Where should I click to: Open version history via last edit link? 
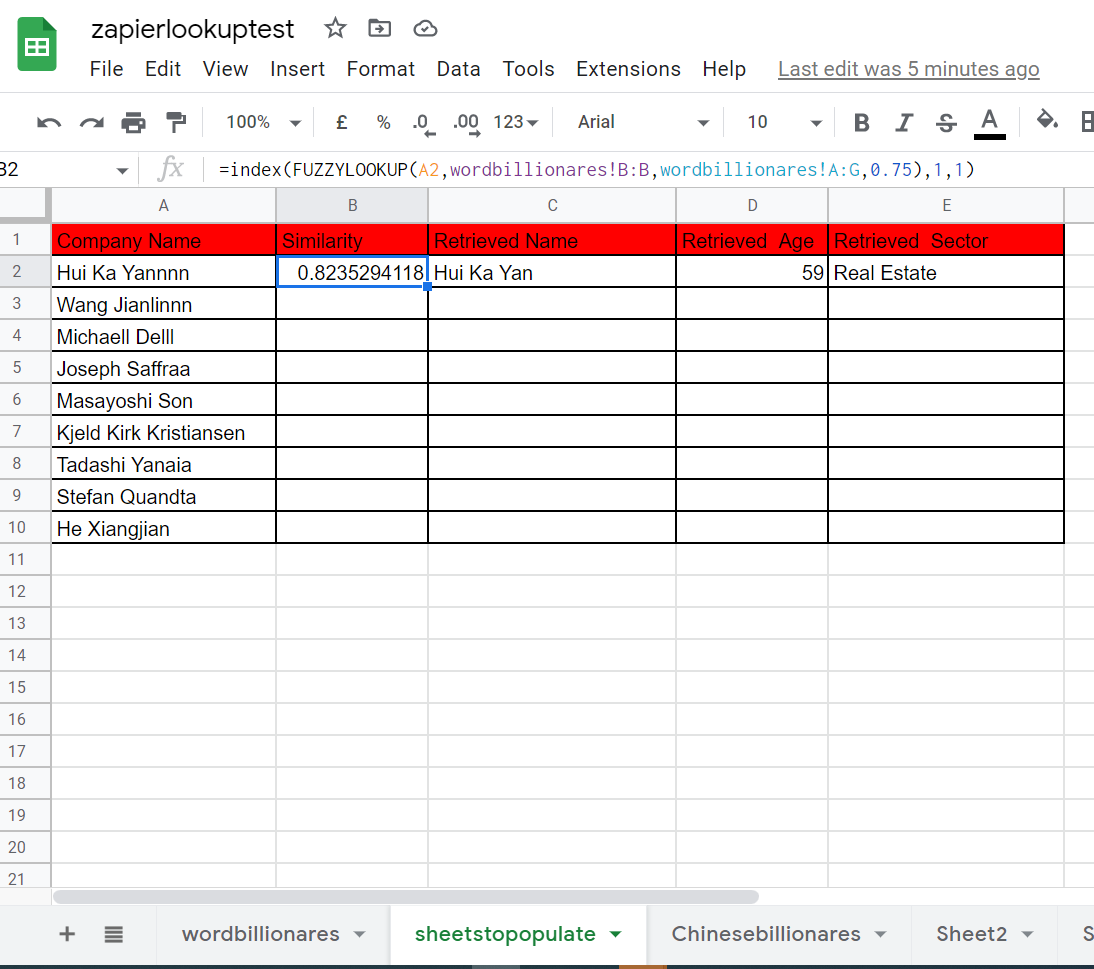click(908, 68)
